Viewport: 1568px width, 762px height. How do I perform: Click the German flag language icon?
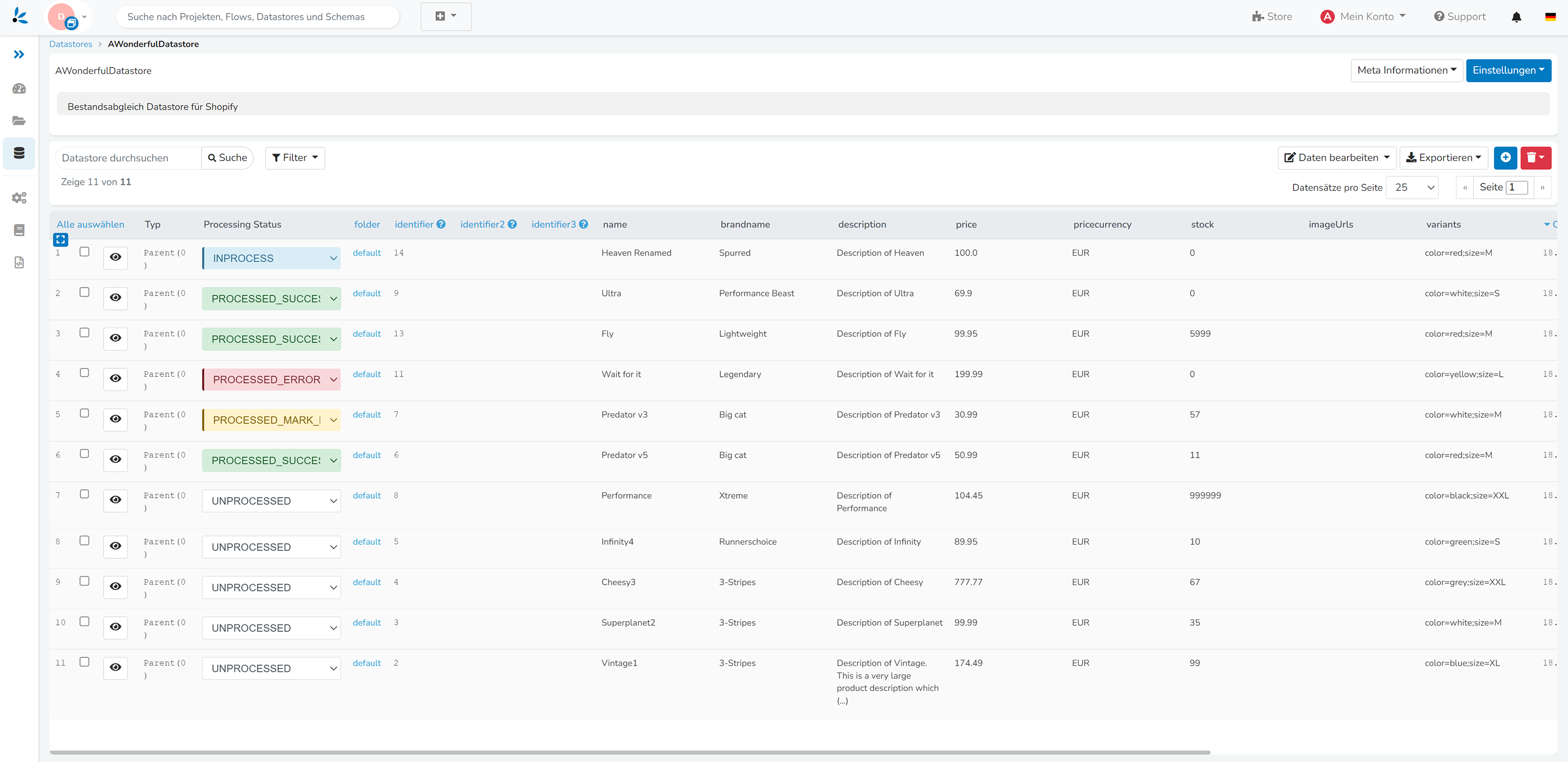1550,17
